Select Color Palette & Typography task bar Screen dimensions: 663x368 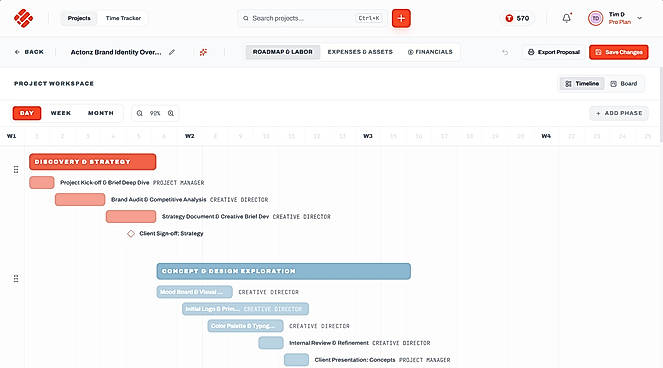coord(245,326)
